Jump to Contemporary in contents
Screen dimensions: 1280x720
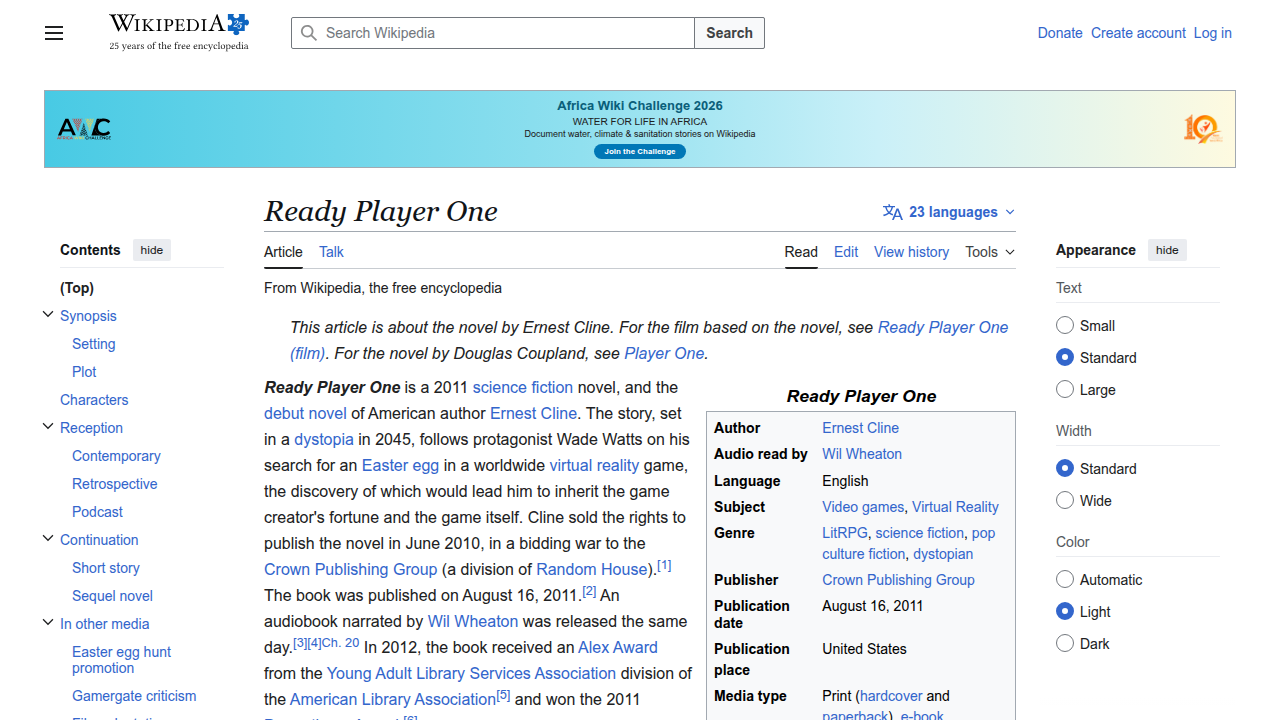coord(116,456)
